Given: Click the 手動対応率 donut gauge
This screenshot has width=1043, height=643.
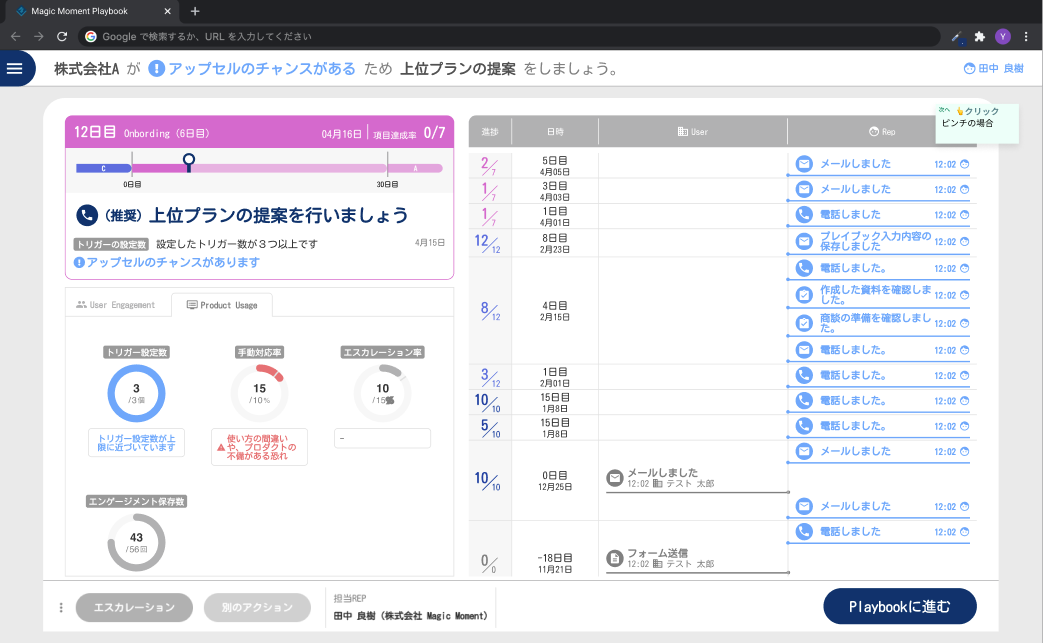Looking at the screenshot, I should point(259,393).
